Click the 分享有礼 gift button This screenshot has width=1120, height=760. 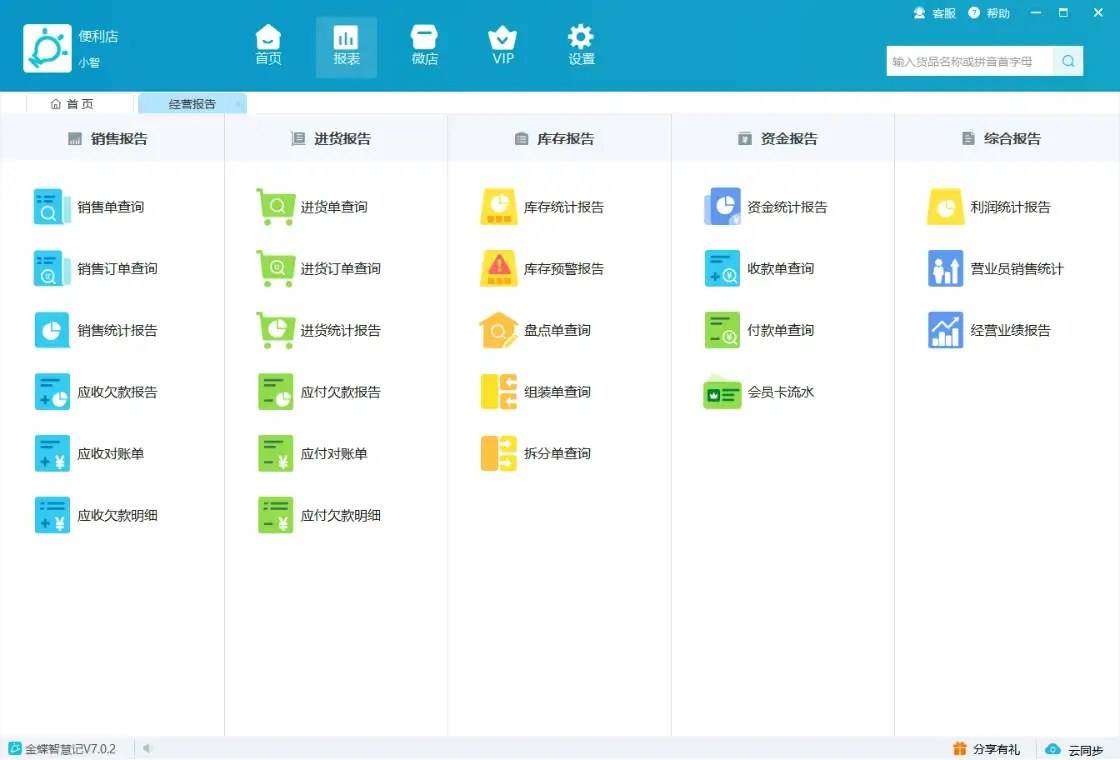pyautogui.click(x=986, y=749)
